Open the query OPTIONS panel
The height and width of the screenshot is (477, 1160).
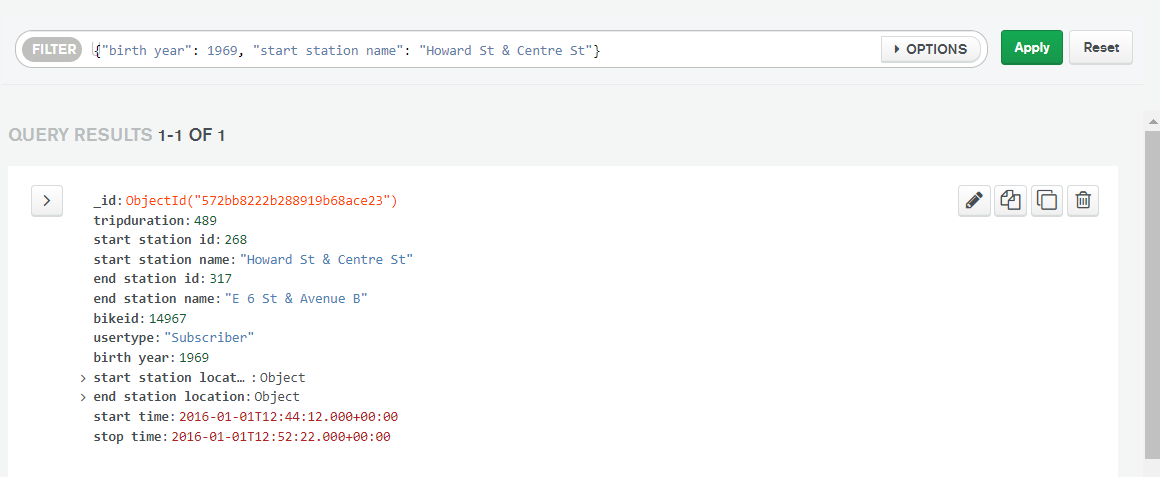[930, 49]
